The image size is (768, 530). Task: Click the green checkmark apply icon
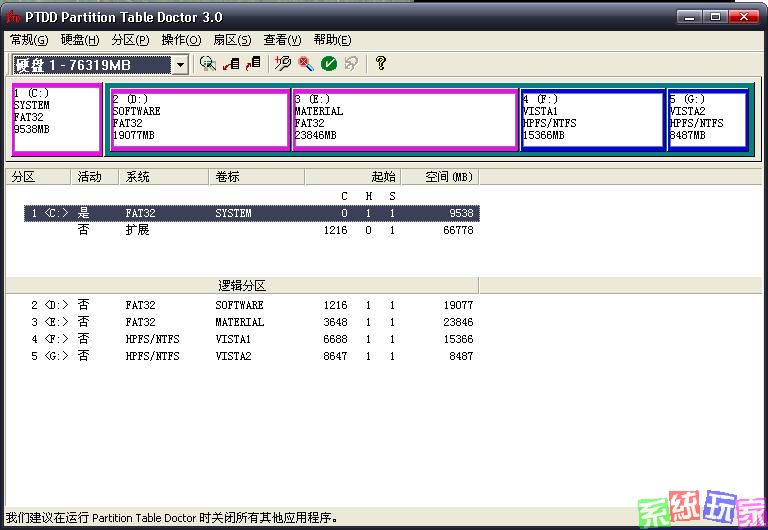[329, 64]
